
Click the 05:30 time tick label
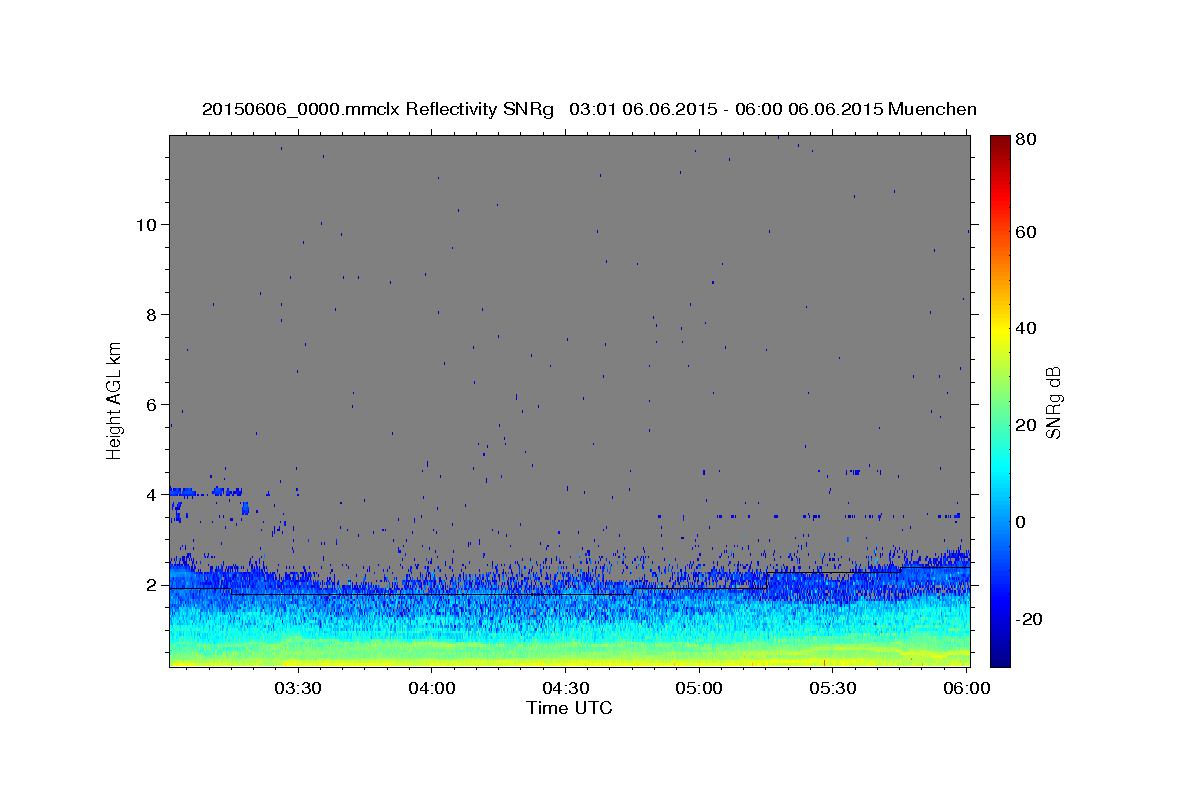(x=832, y=688)
